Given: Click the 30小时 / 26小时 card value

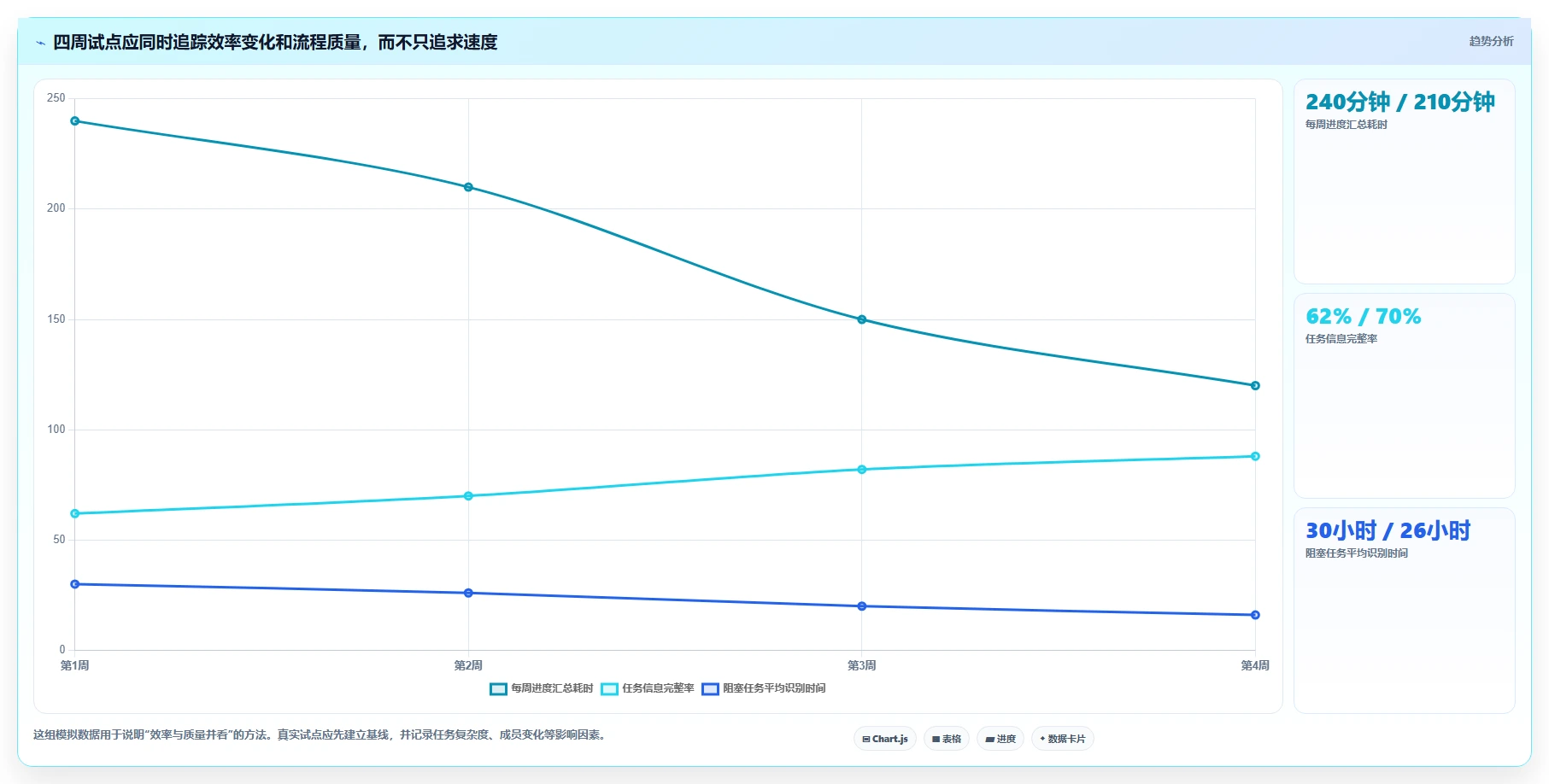Looking at the screenshot, I should [1388, 530].
